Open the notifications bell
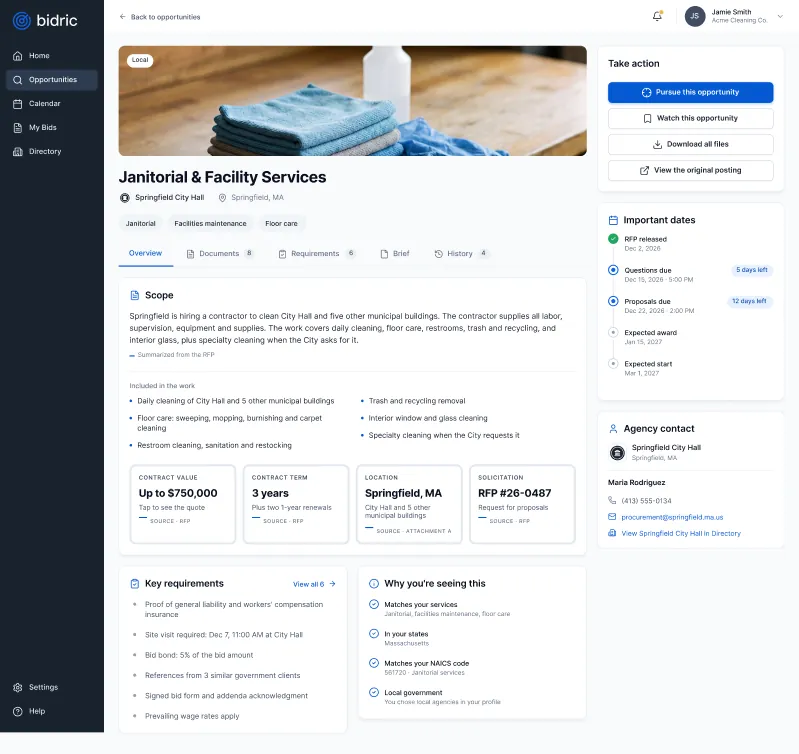This screenshot has width=799, height=754. [657, 16]
